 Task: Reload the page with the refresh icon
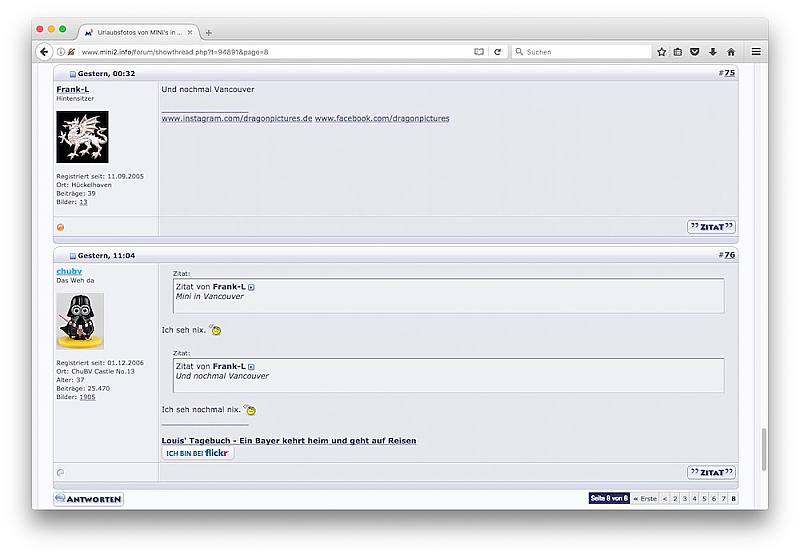(x=497, y=52)
